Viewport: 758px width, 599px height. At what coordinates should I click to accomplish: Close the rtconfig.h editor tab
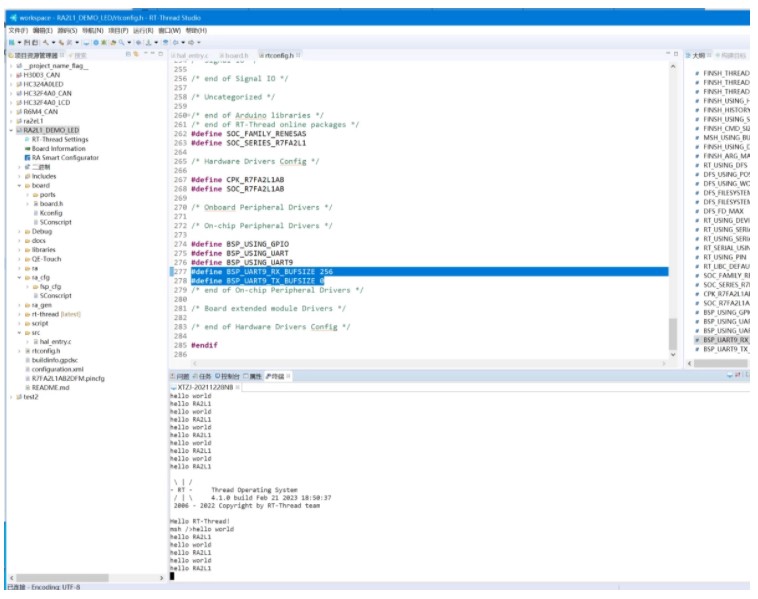(x=298, y=55)
